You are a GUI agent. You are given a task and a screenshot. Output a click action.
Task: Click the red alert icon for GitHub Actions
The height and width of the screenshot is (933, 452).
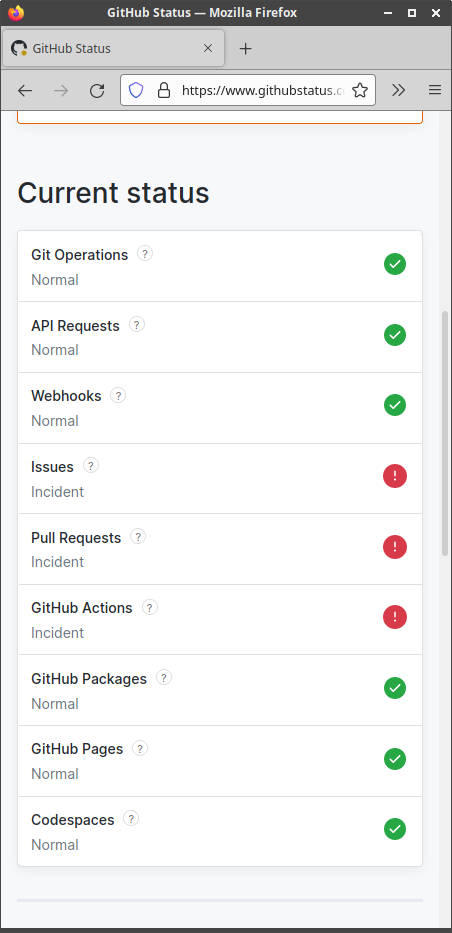[x=395, y=617]
